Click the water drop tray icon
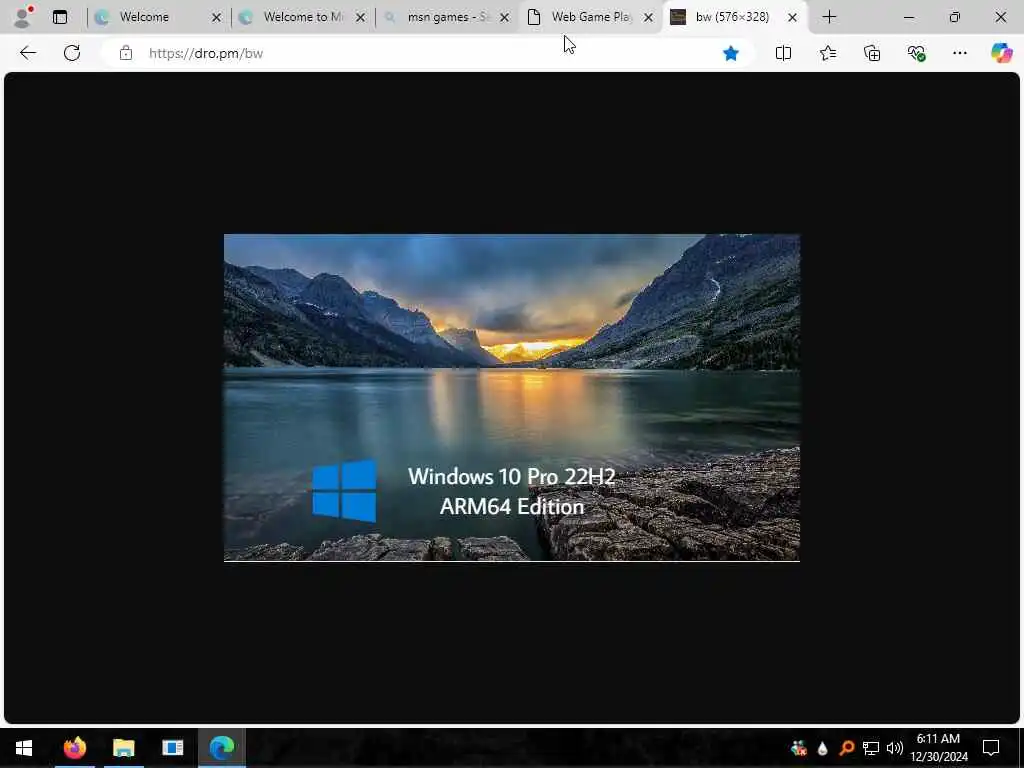This screenshot has width=1024, height=768. click(x=822, y=748)
